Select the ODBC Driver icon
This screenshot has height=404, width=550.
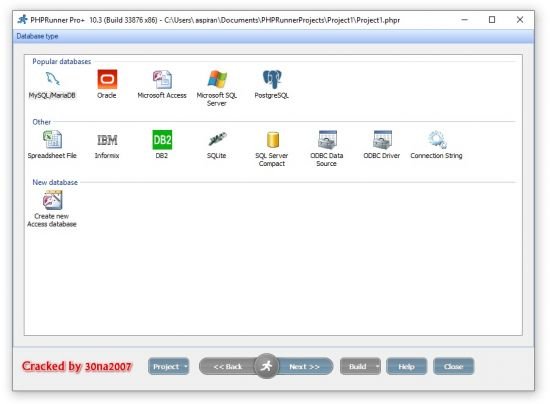[382, 140]
